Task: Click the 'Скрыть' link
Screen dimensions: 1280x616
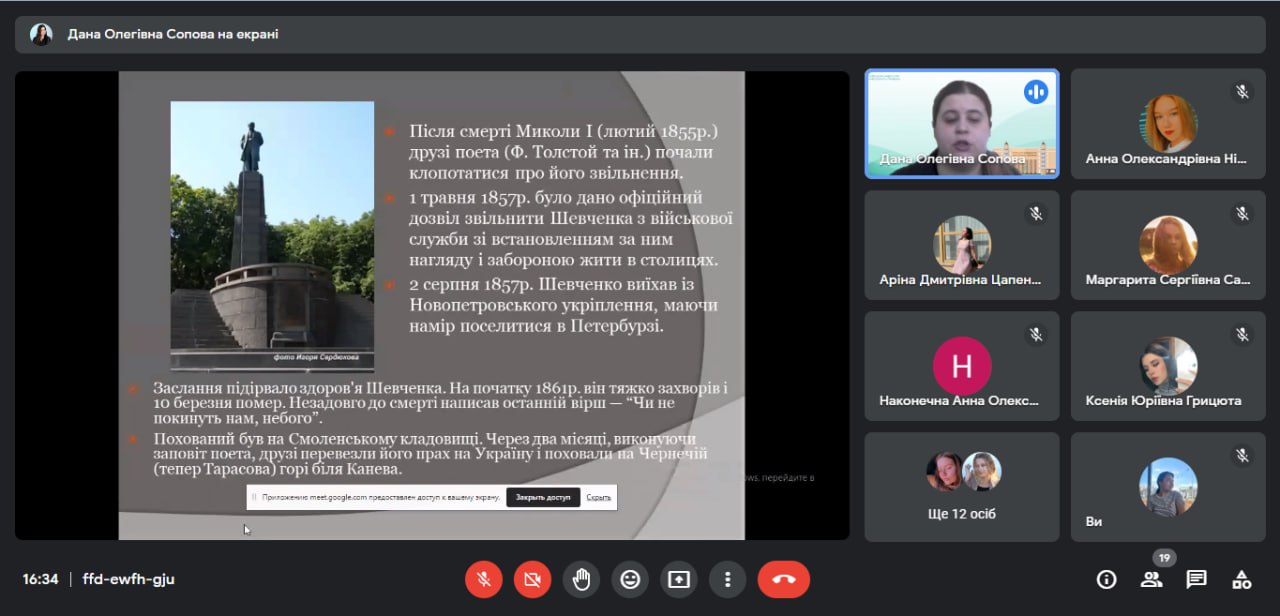Action: click(599, 497)
